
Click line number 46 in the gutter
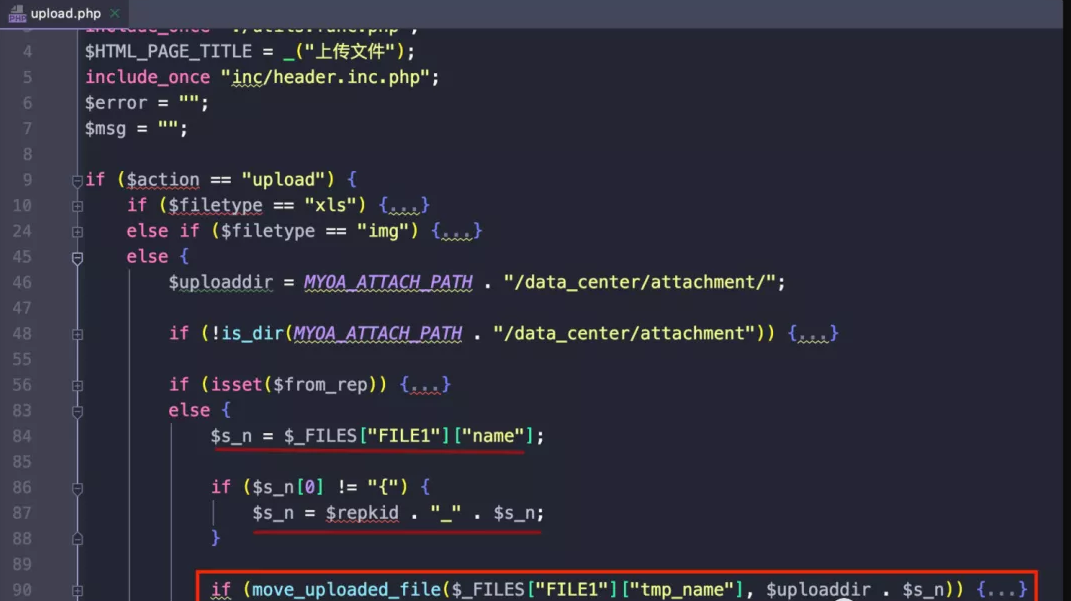click(x=22, y=282)
